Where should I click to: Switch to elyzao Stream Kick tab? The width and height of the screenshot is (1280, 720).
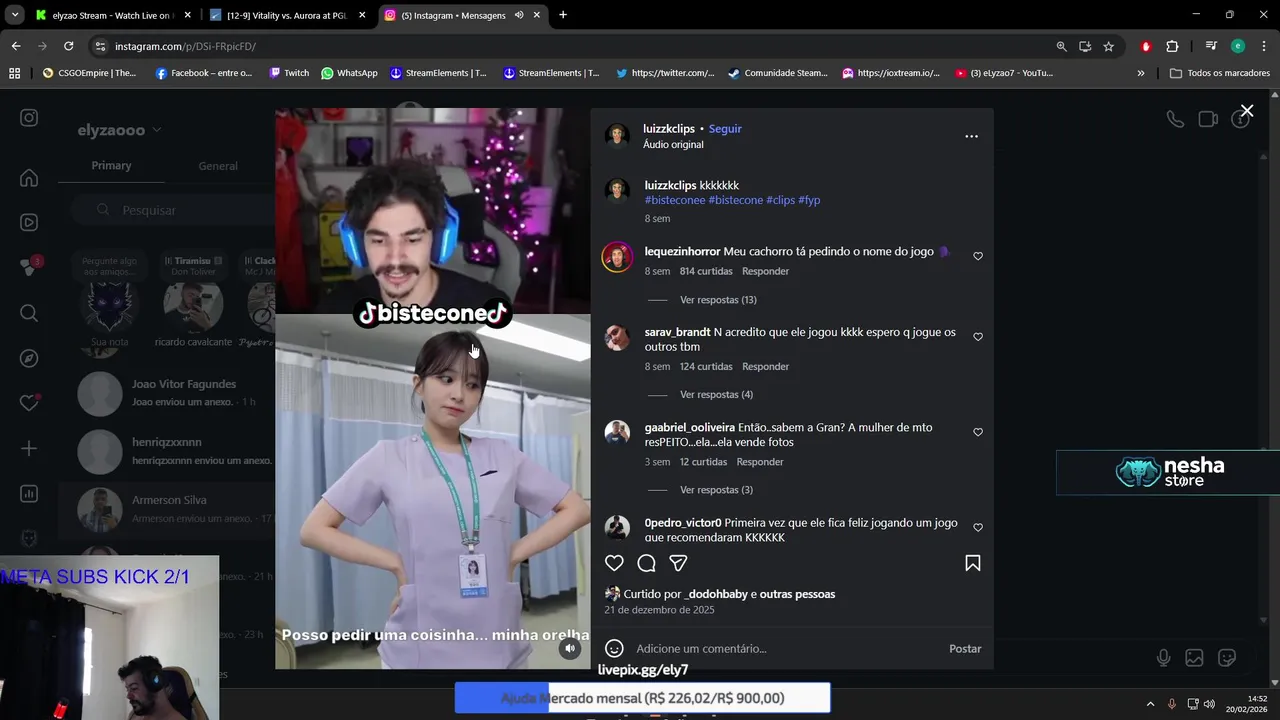(x=113, y=15)
